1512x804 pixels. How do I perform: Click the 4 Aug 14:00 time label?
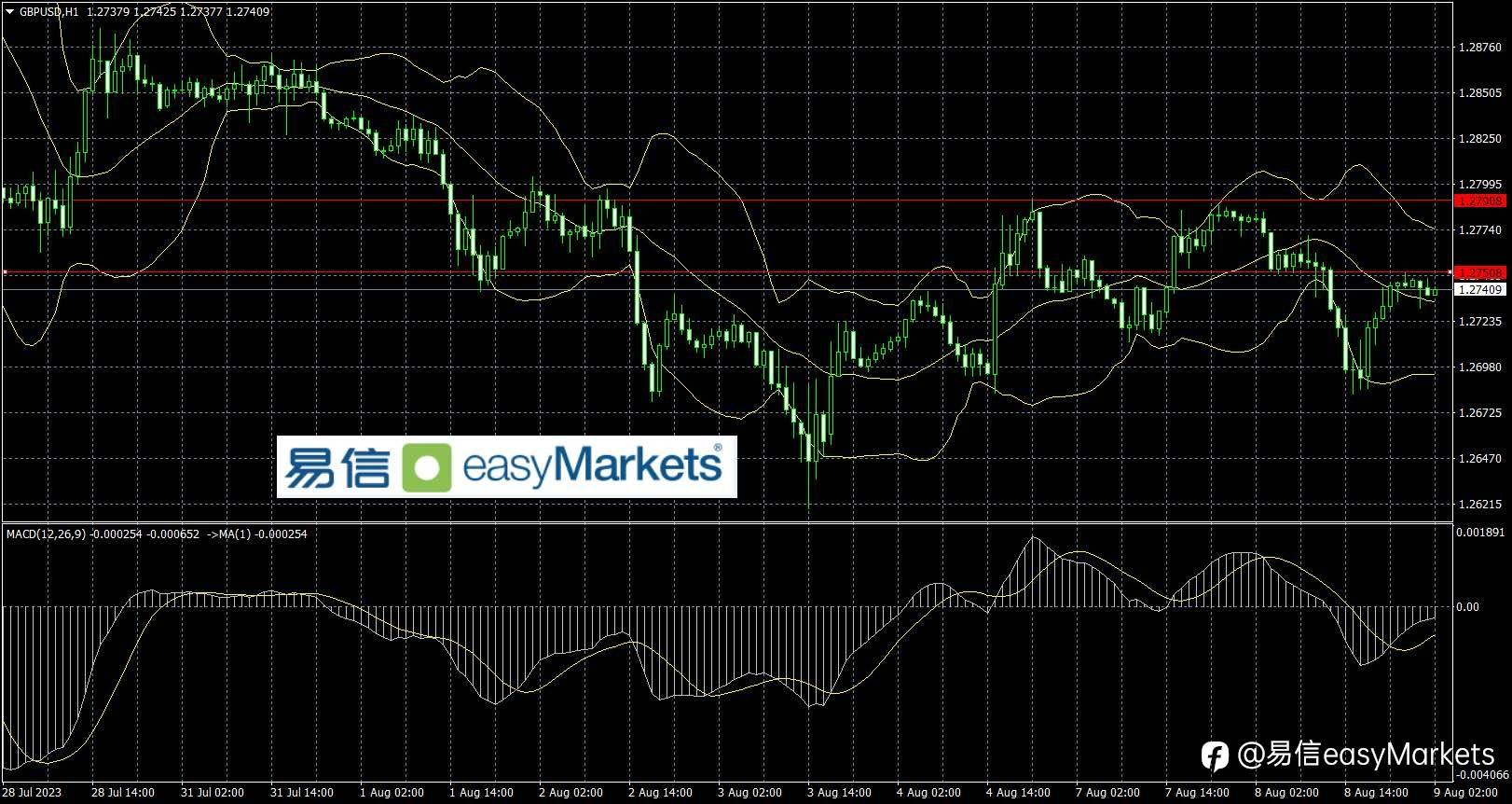(1018, 793)
